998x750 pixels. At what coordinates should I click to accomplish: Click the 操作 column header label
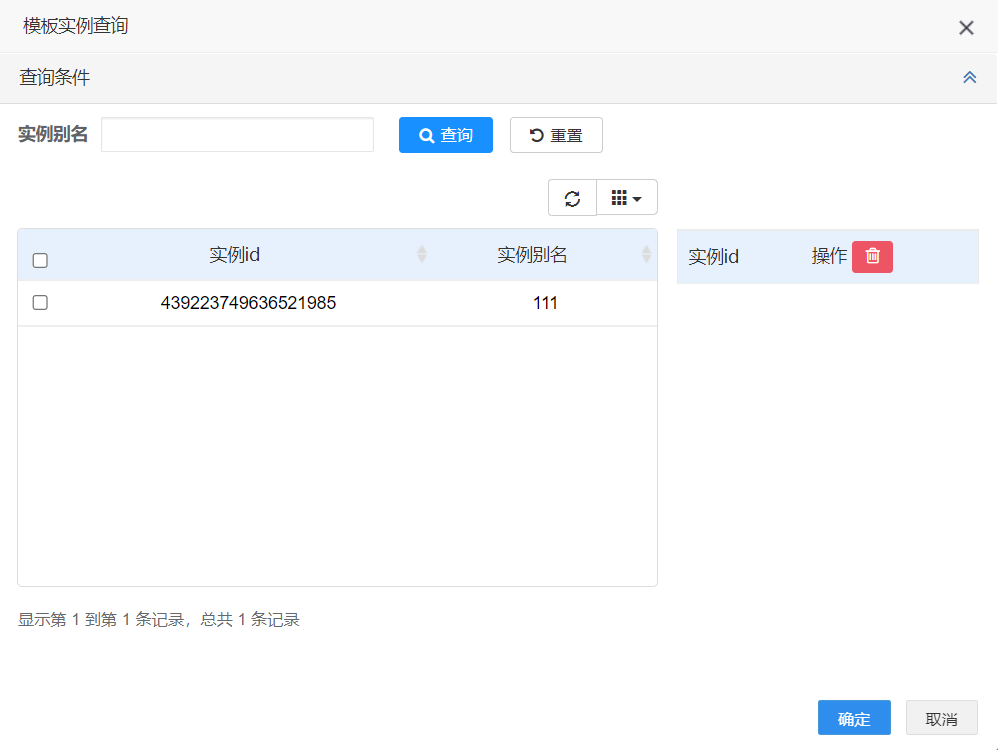[829, 257]
